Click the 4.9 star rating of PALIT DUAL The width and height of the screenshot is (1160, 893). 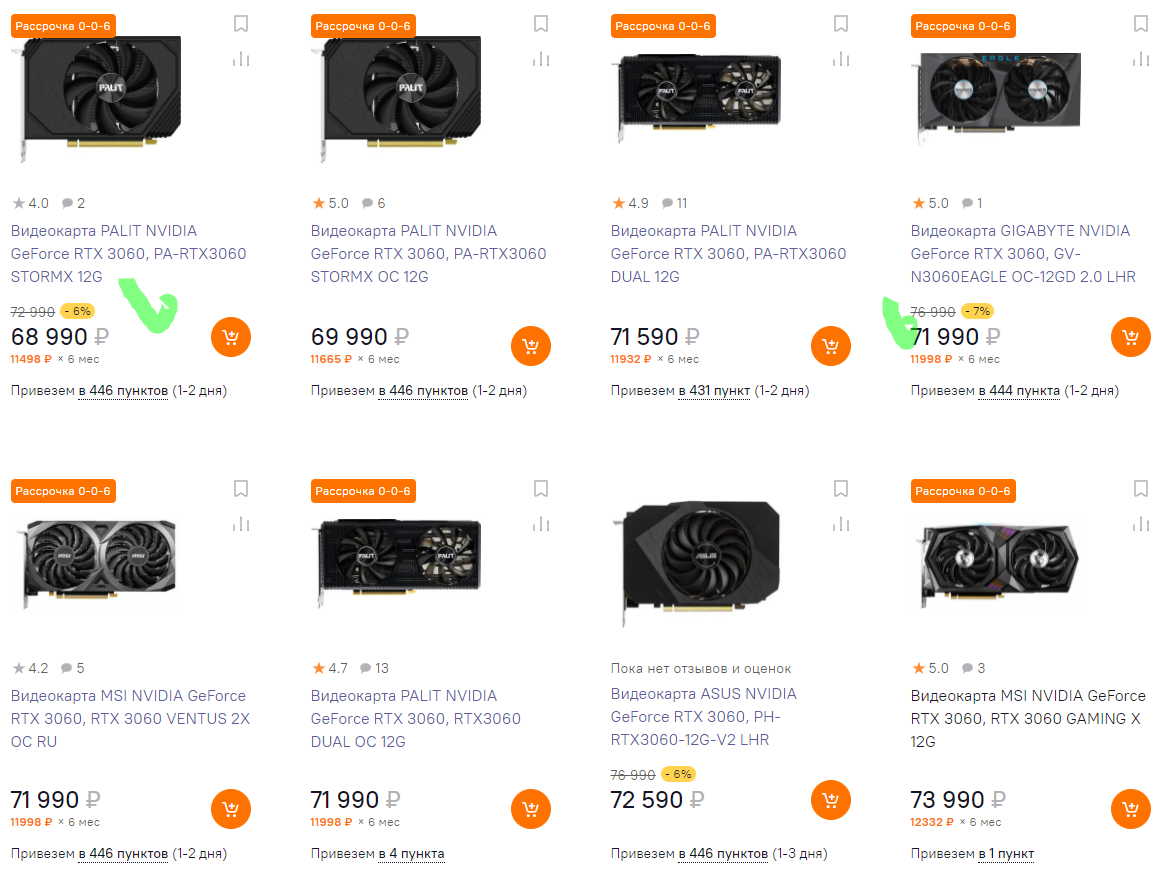click(630, 203)
